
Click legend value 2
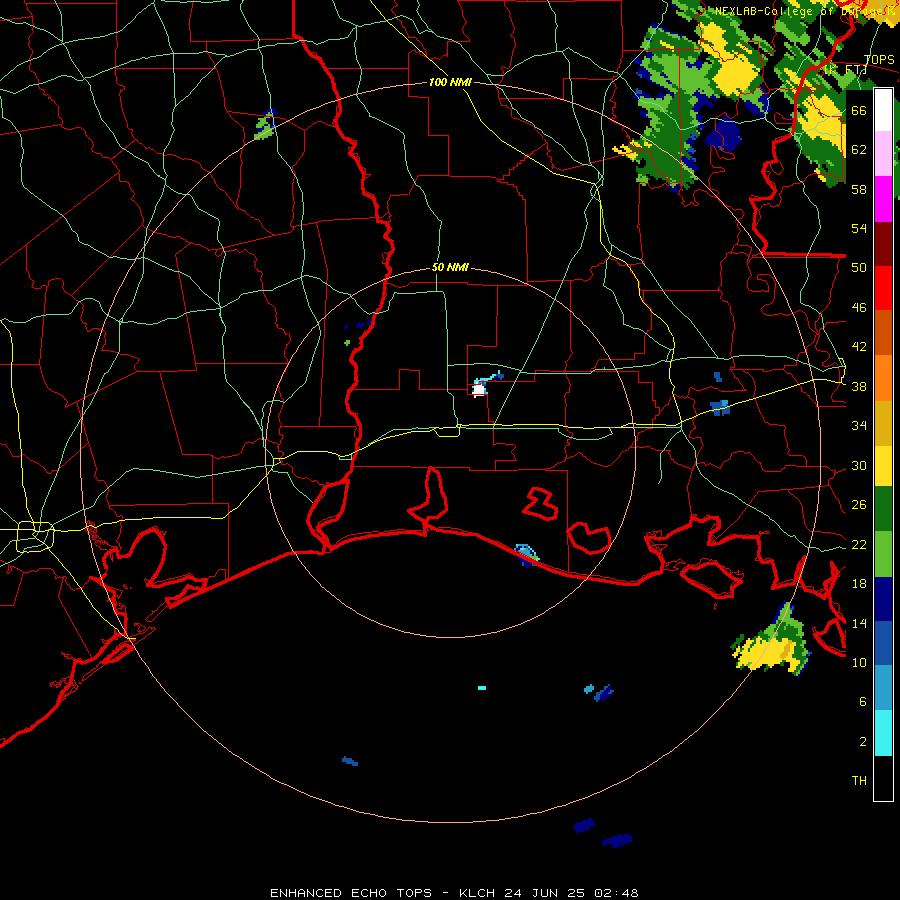pyautogui.click(x=862, y=742)
